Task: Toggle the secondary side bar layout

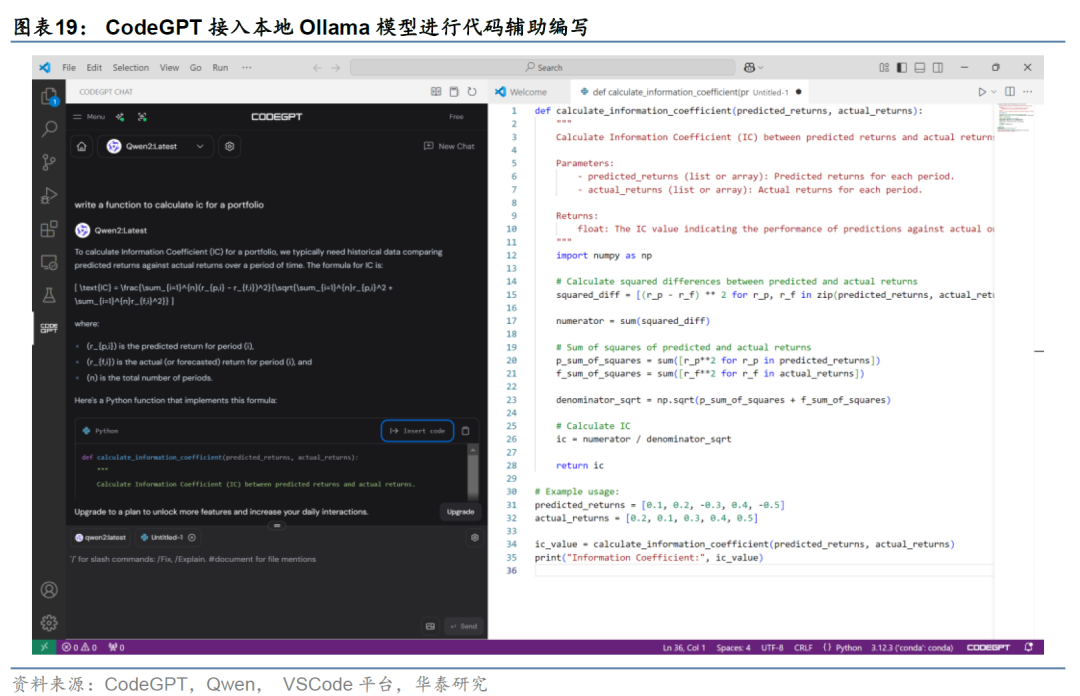Action: [937, 68]
